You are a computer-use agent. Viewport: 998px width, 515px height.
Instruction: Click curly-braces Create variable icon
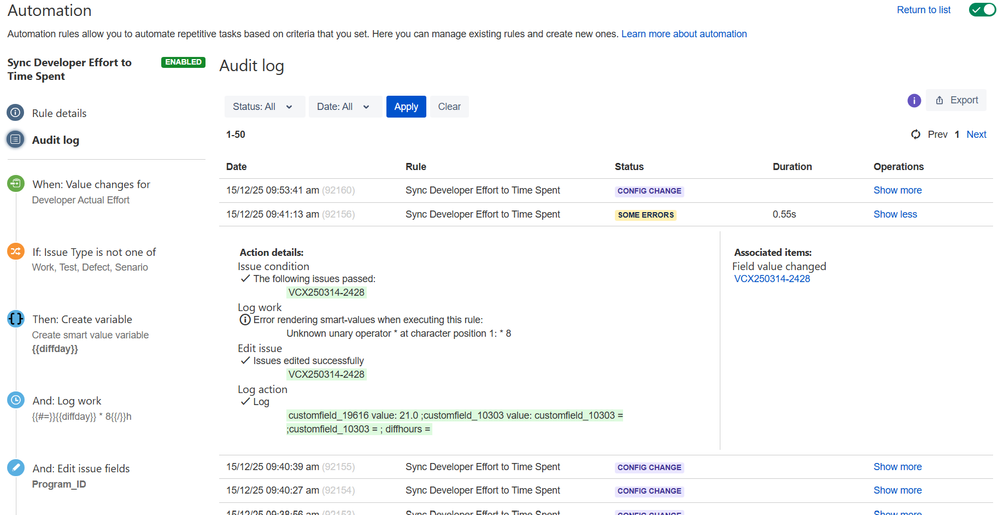click(x=15, y=319)
